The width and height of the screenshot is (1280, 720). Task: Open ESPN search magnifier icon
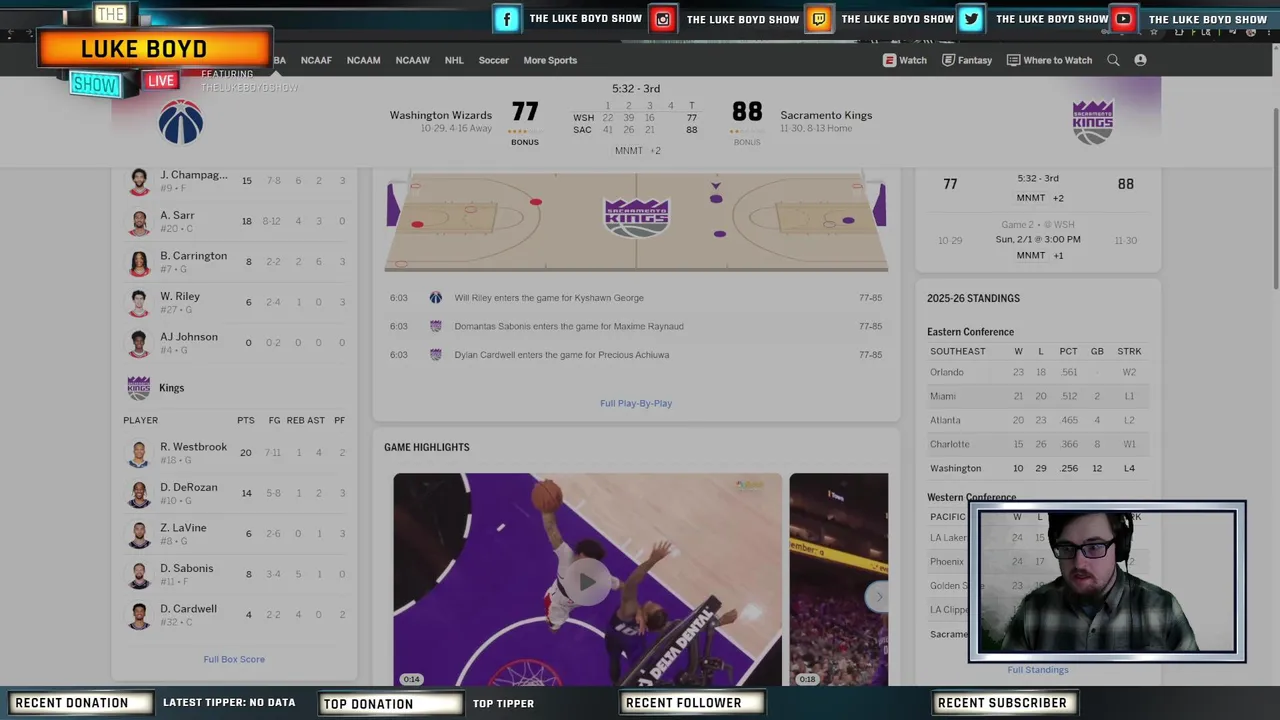[1113, 60]
